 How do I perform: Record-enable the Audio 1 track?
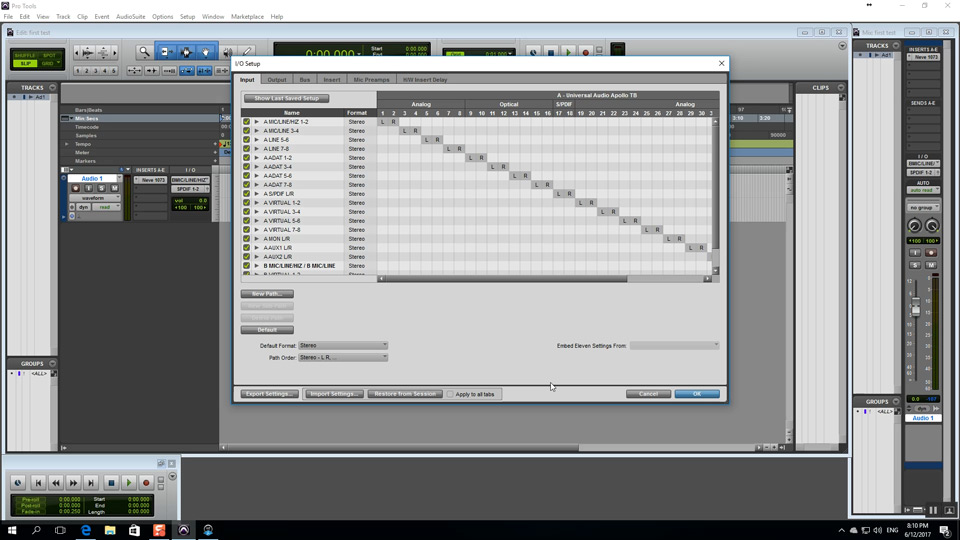(76, 189)
